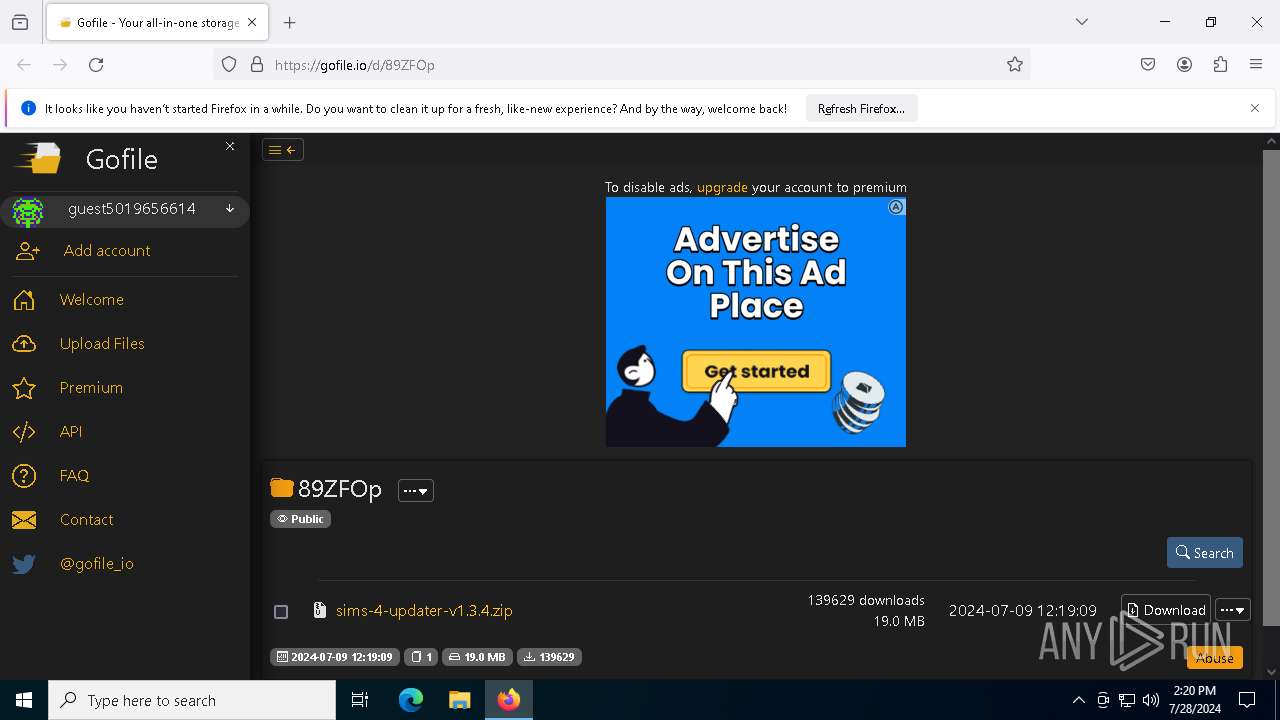Click the Upload Files cloud icon
The image size is (1280, 720).
[24, 344]
